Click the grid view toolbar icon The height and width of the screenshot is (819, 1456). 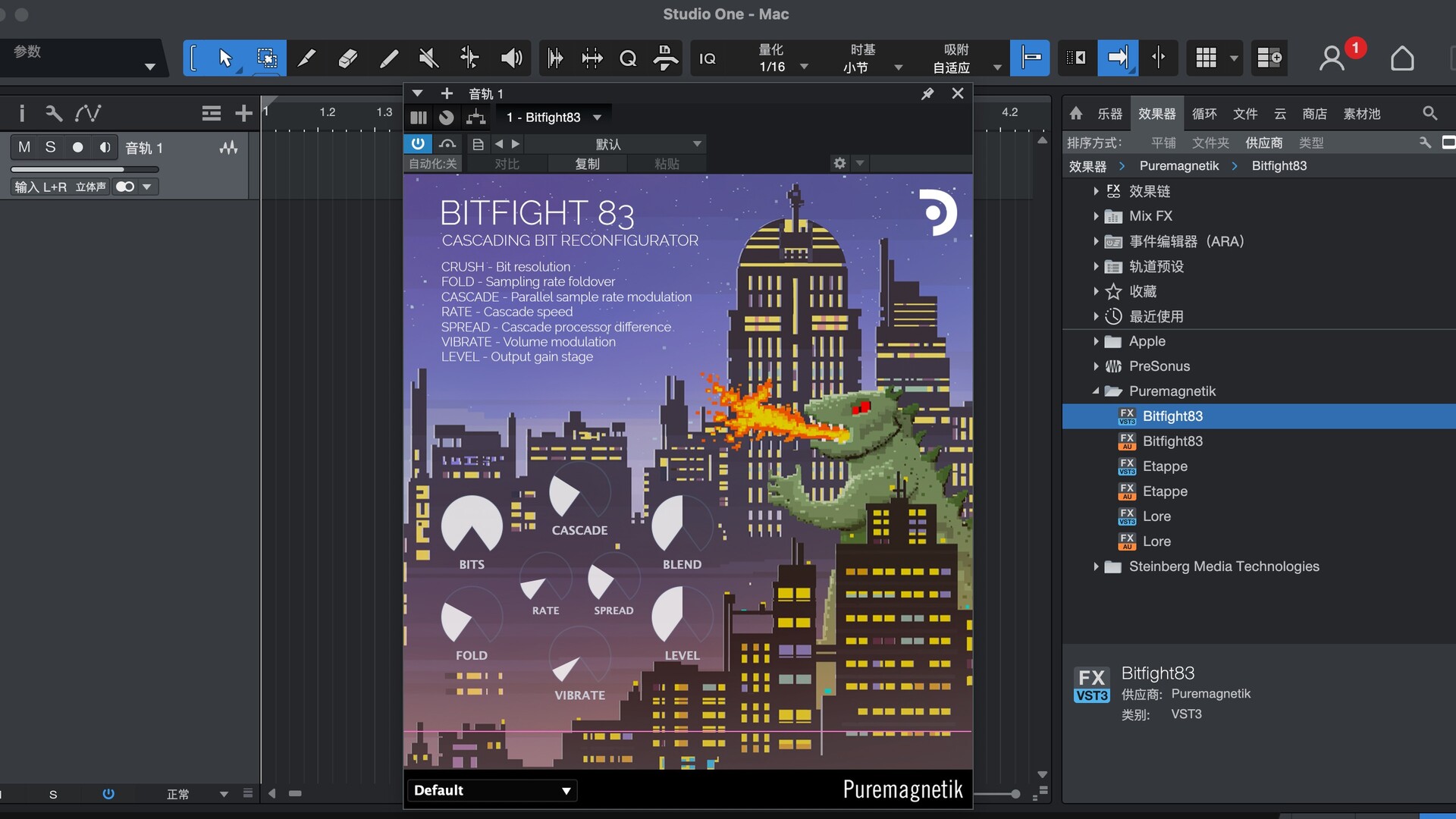1206,58
